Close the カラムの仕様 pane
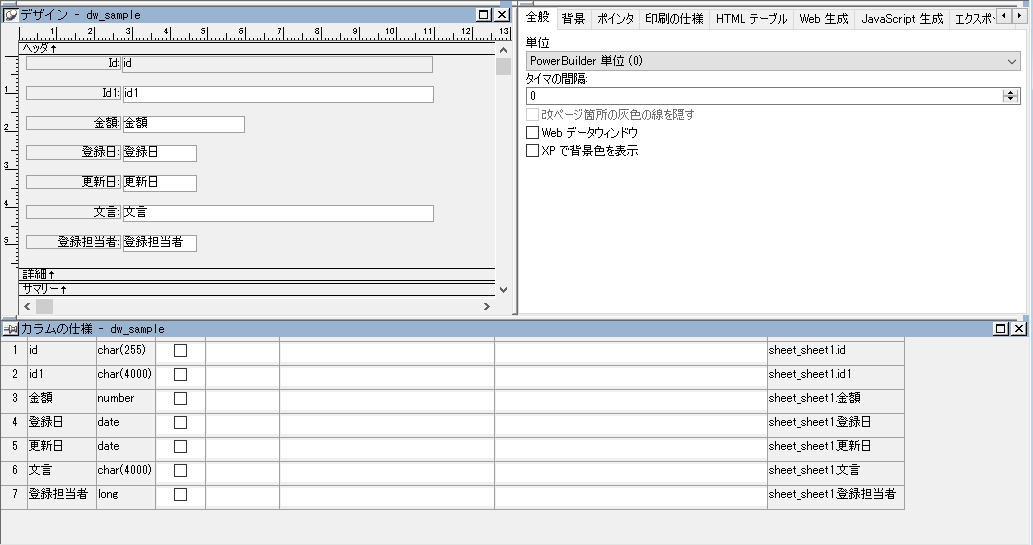1033x545 pixels. [x=1019, y=328]
